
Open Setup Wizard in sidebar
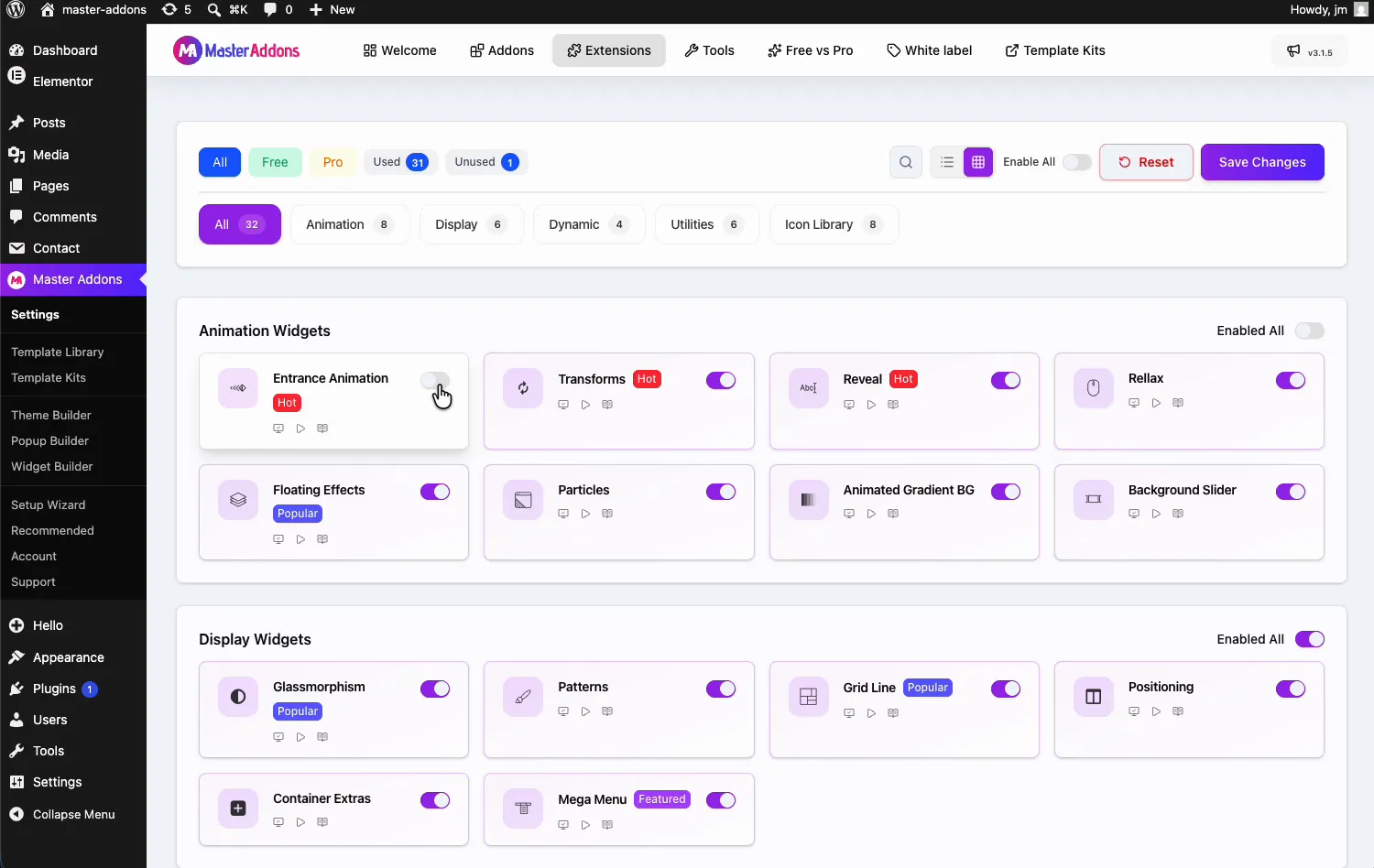point(49,505)
